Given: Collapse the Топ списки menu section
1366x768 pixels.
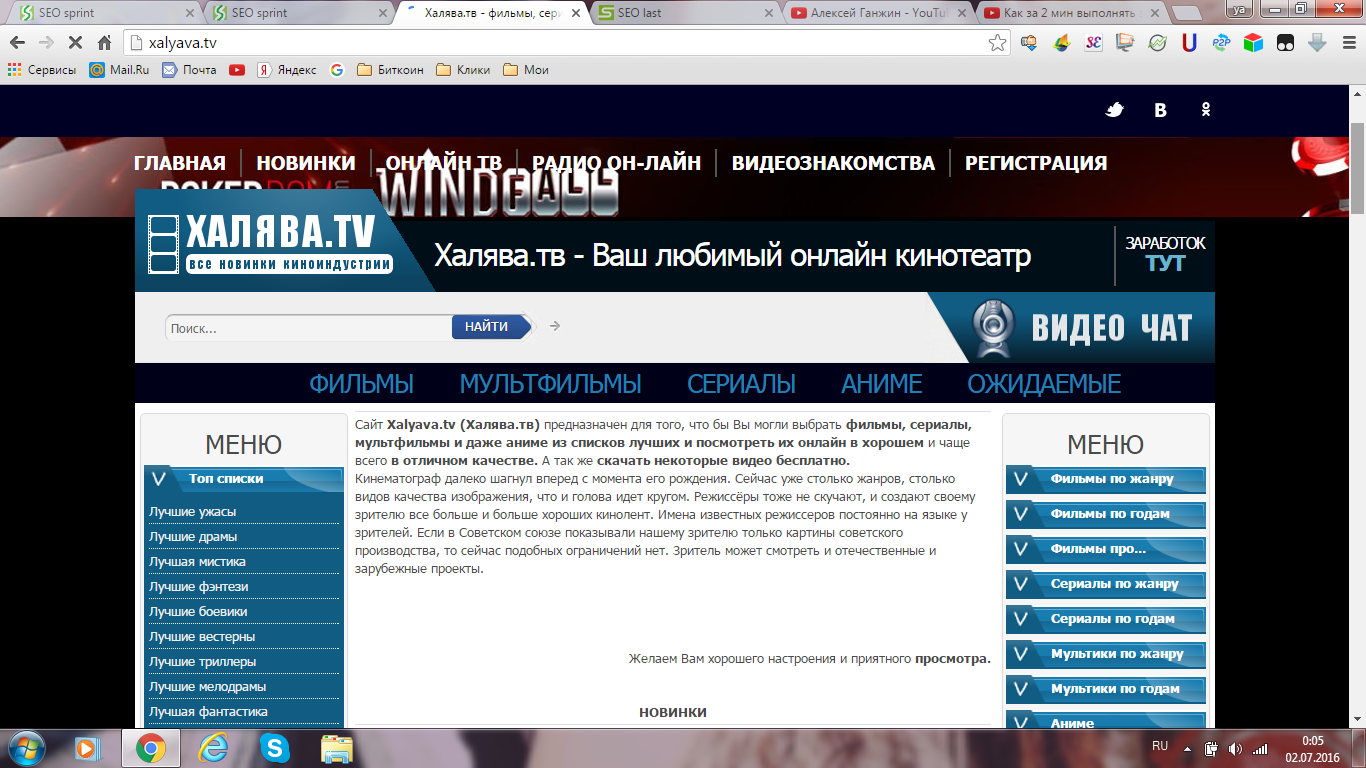Looking at the screenshot, I should (243, 479).
